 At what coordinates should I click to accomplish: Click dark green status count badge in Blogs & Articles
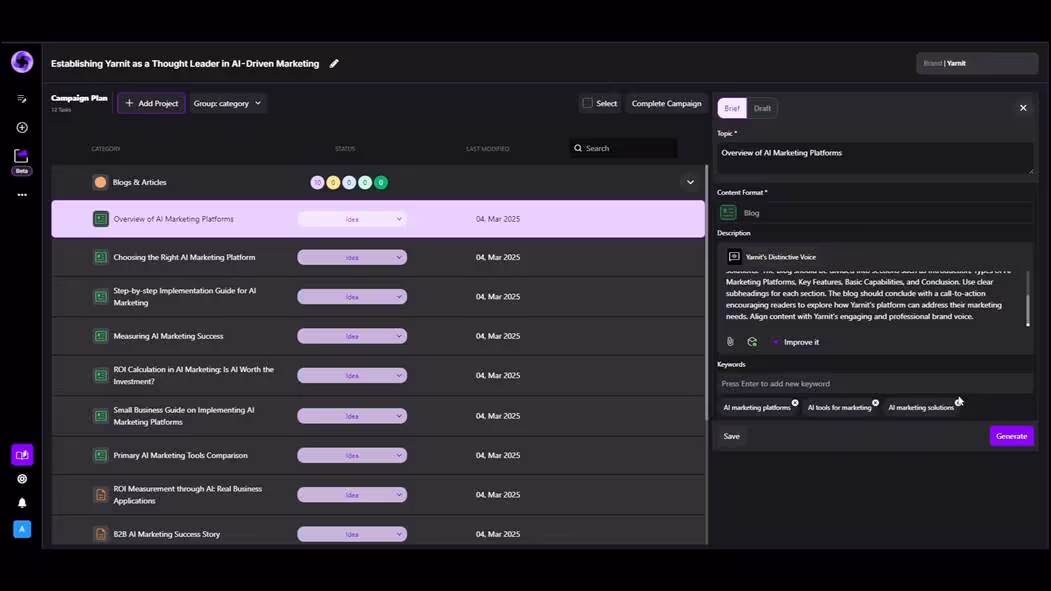pyautogui.click(x=381, y=182)
